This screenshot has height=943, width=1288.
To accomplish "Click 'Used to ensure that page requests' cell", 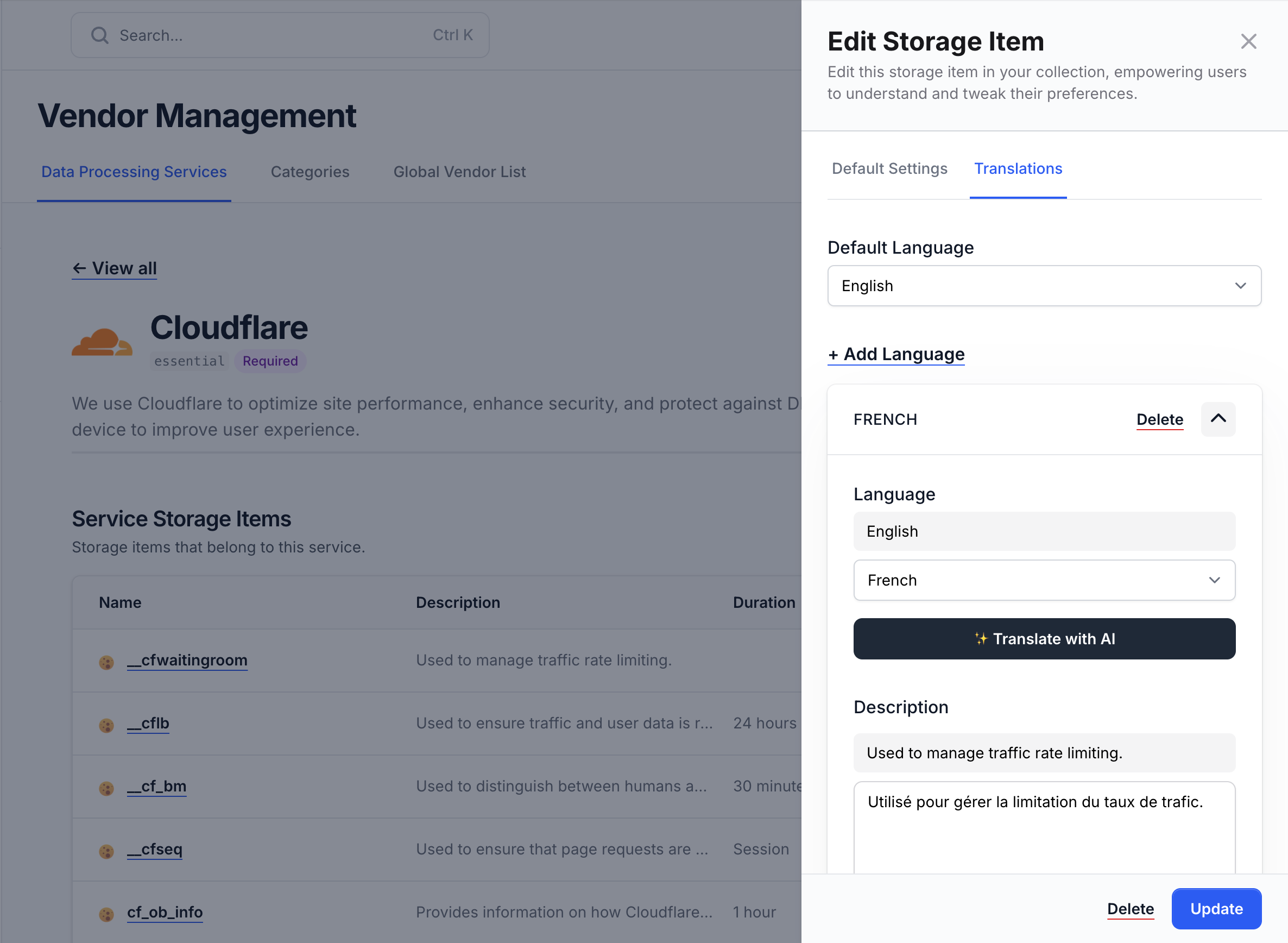I will point(562,850).
